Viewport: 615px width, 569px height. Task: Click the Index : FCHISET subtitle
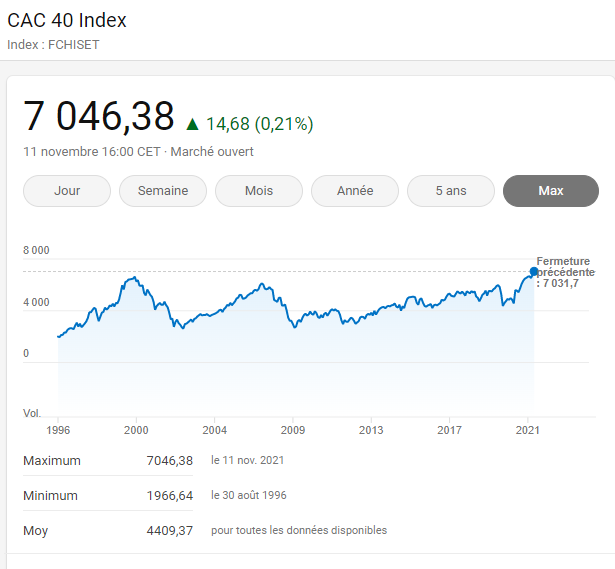tap(53, 45)
